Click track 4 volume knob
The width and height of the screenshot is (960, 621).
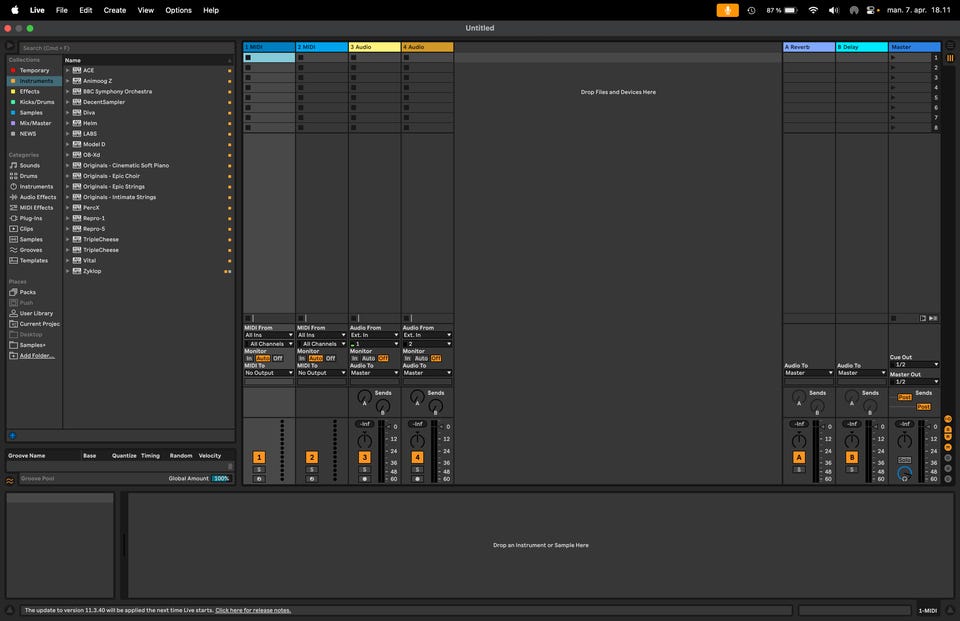point(417,441)
